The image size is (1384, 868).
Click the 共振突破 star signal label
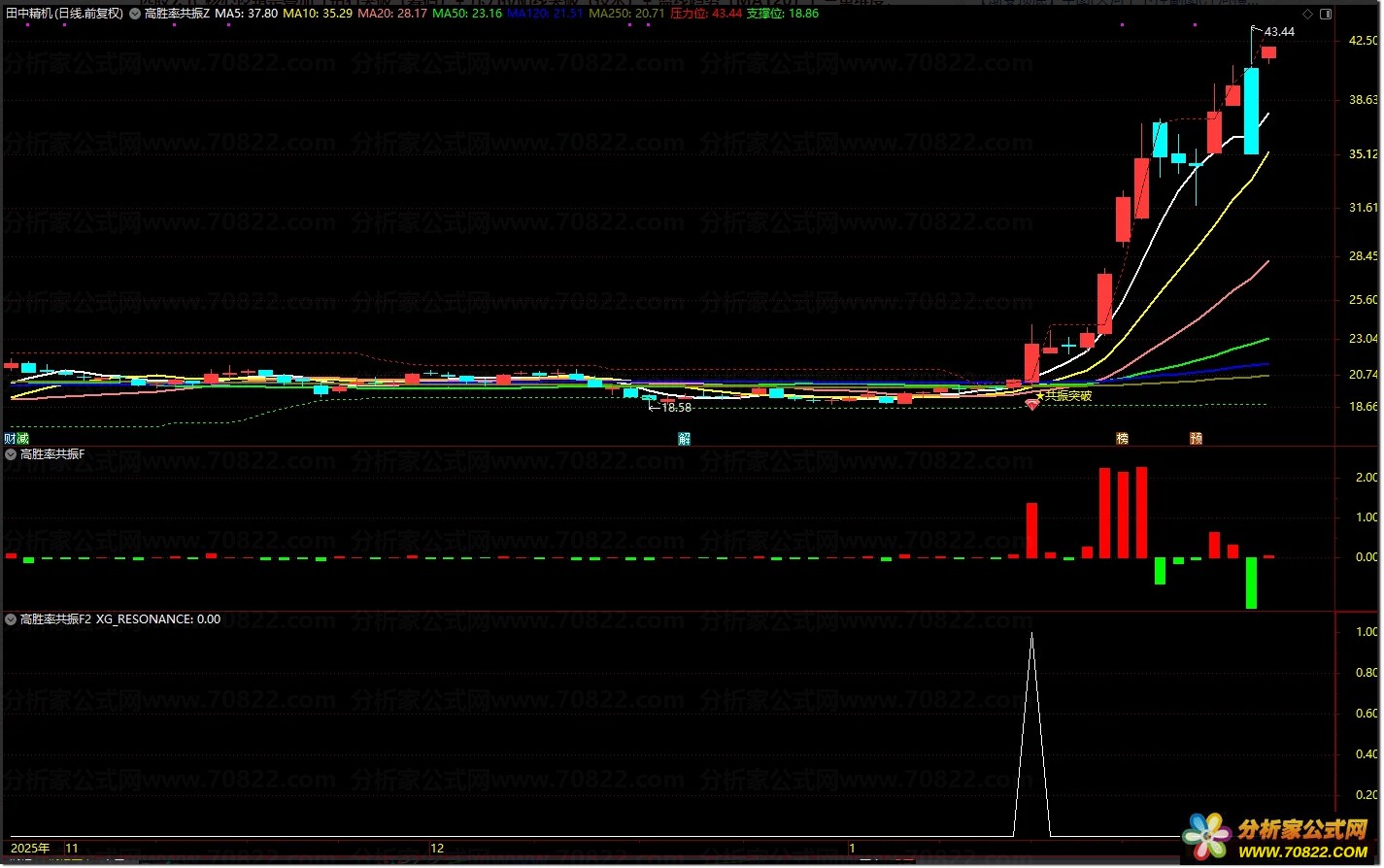[1063, 395]
